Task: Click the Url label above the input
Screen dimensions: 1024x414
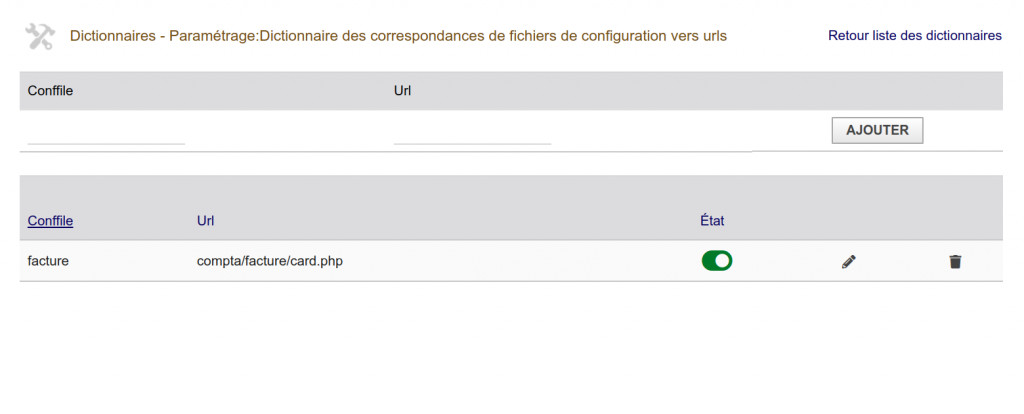Action: point(404,91)
